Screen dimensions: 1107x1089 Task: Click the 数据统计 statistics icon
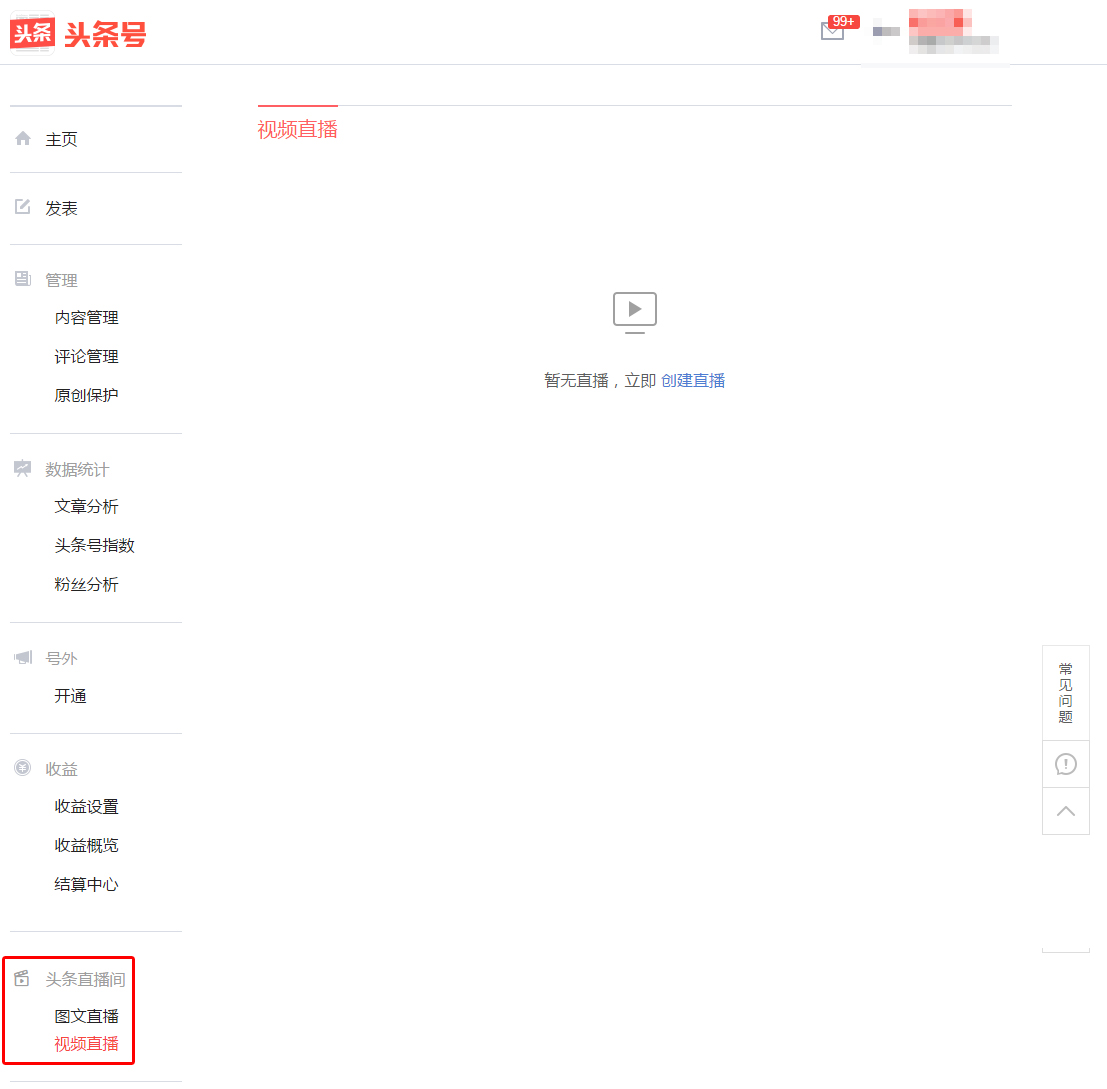point(22,468)
